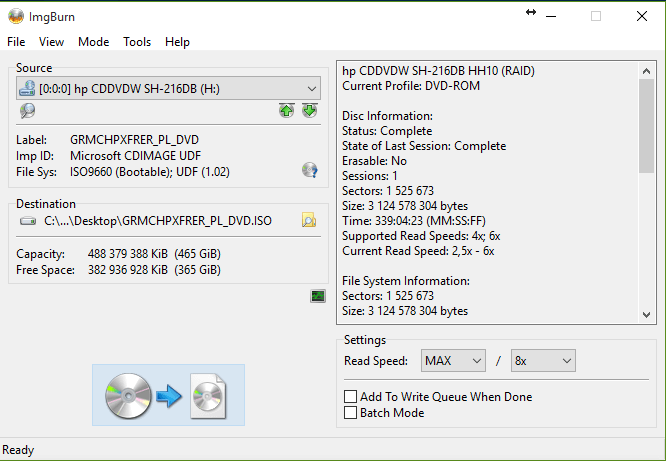Open the File menu
The width and height of the screenshot is (666, 461).
click(16, 42)
